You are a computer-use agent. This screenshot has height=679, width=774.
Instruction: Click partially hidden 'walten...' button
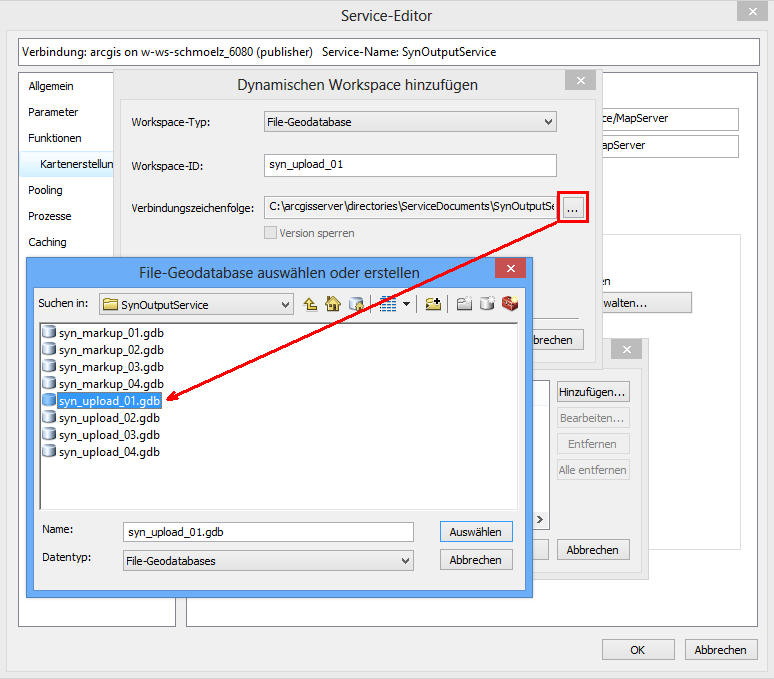(647, 303)
